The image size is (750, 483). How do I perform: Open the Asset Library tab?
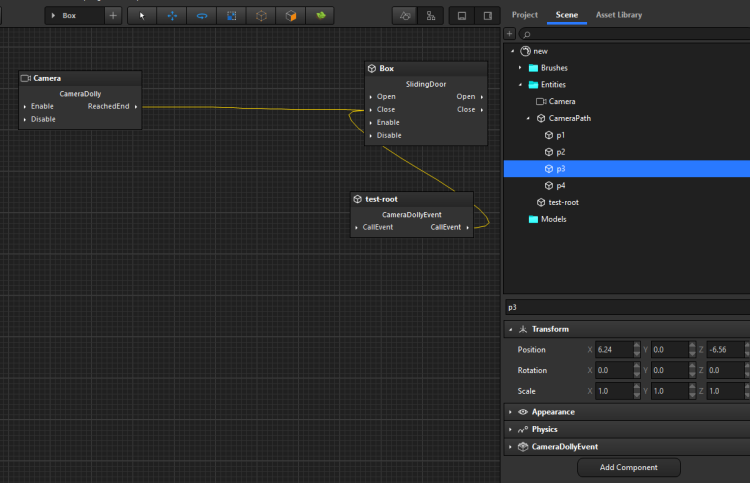(x=619, y=15)
